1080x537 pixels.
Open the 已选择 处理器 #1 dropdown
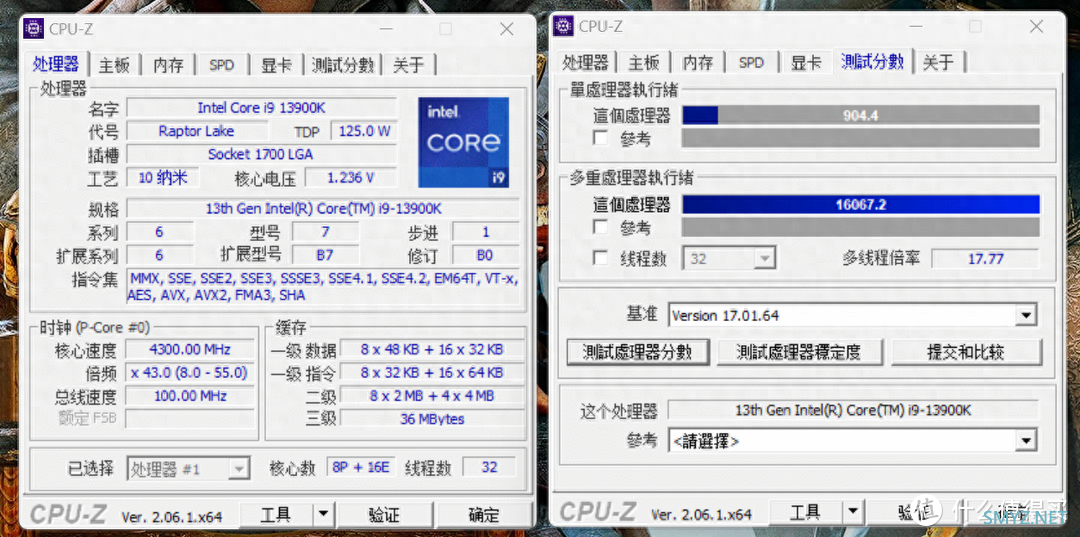188,469
